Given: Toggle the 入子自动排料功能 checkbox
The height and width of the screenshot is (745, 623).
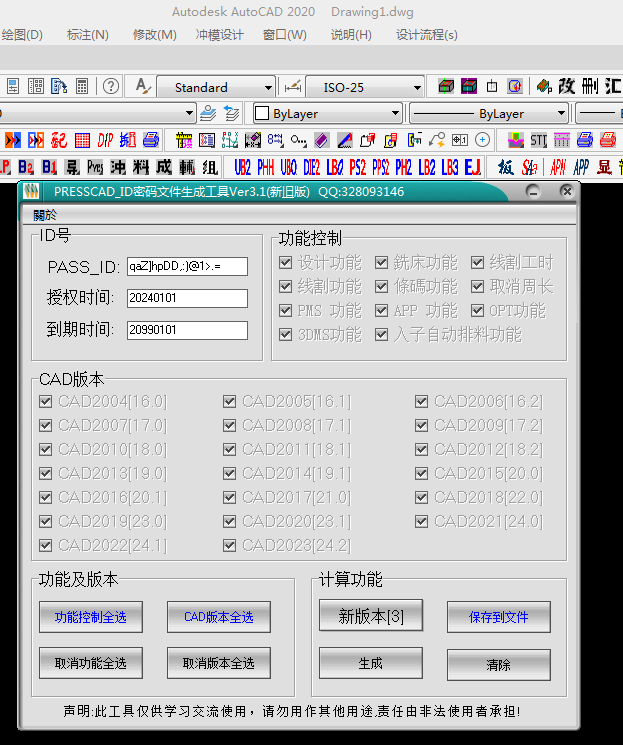Looking at the screenshot, I should 382,334.
